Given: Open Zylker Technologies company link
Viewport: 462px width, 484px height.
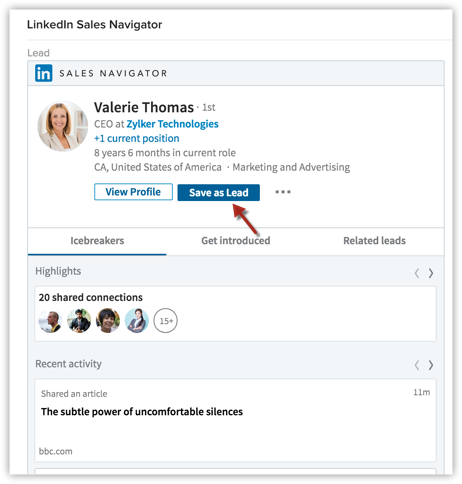Looking at the screenshot, I should 172,124.
